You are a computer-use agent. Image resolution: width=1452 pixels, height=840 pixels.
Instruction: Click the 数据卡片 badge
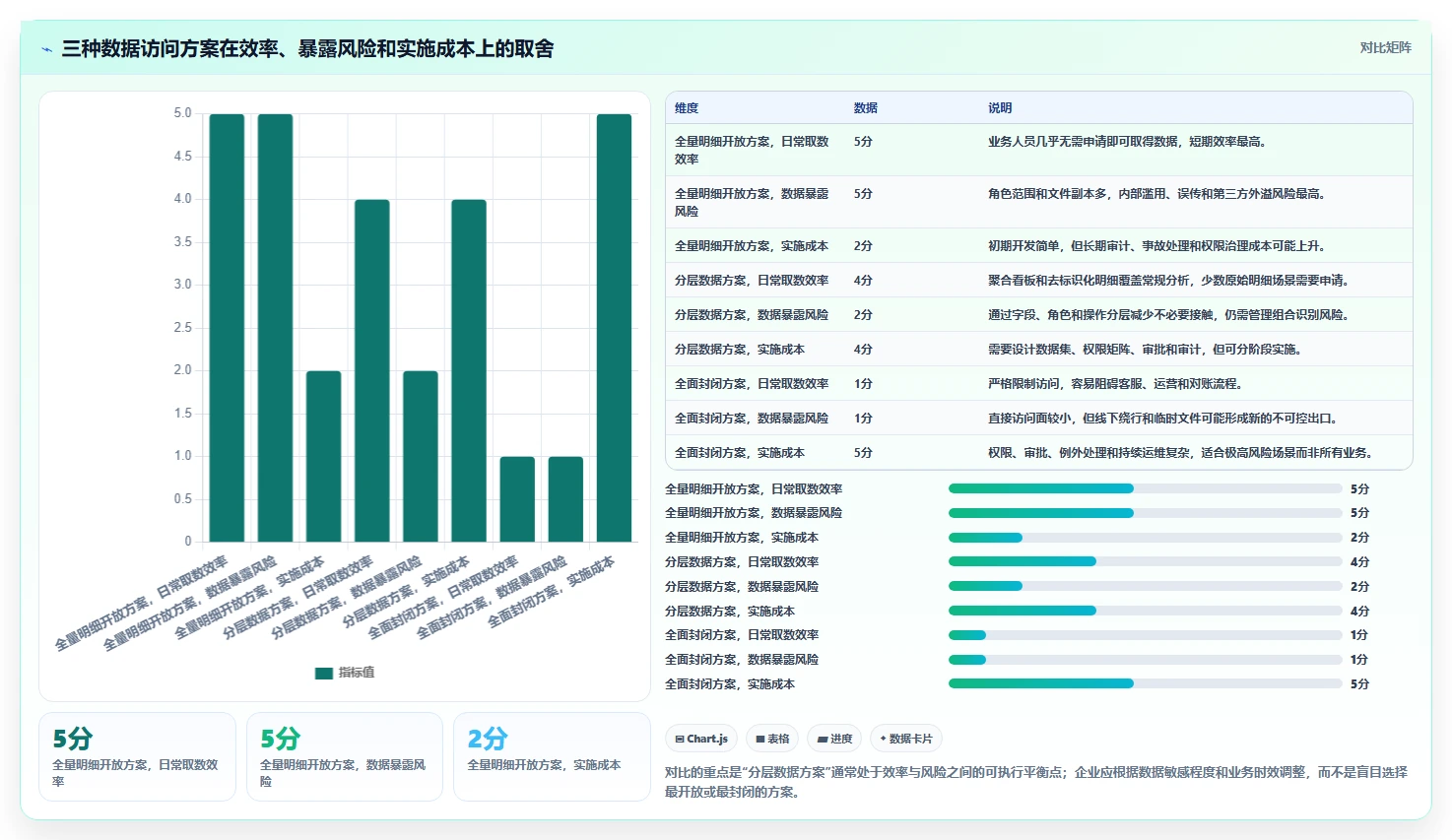(906, 739)
